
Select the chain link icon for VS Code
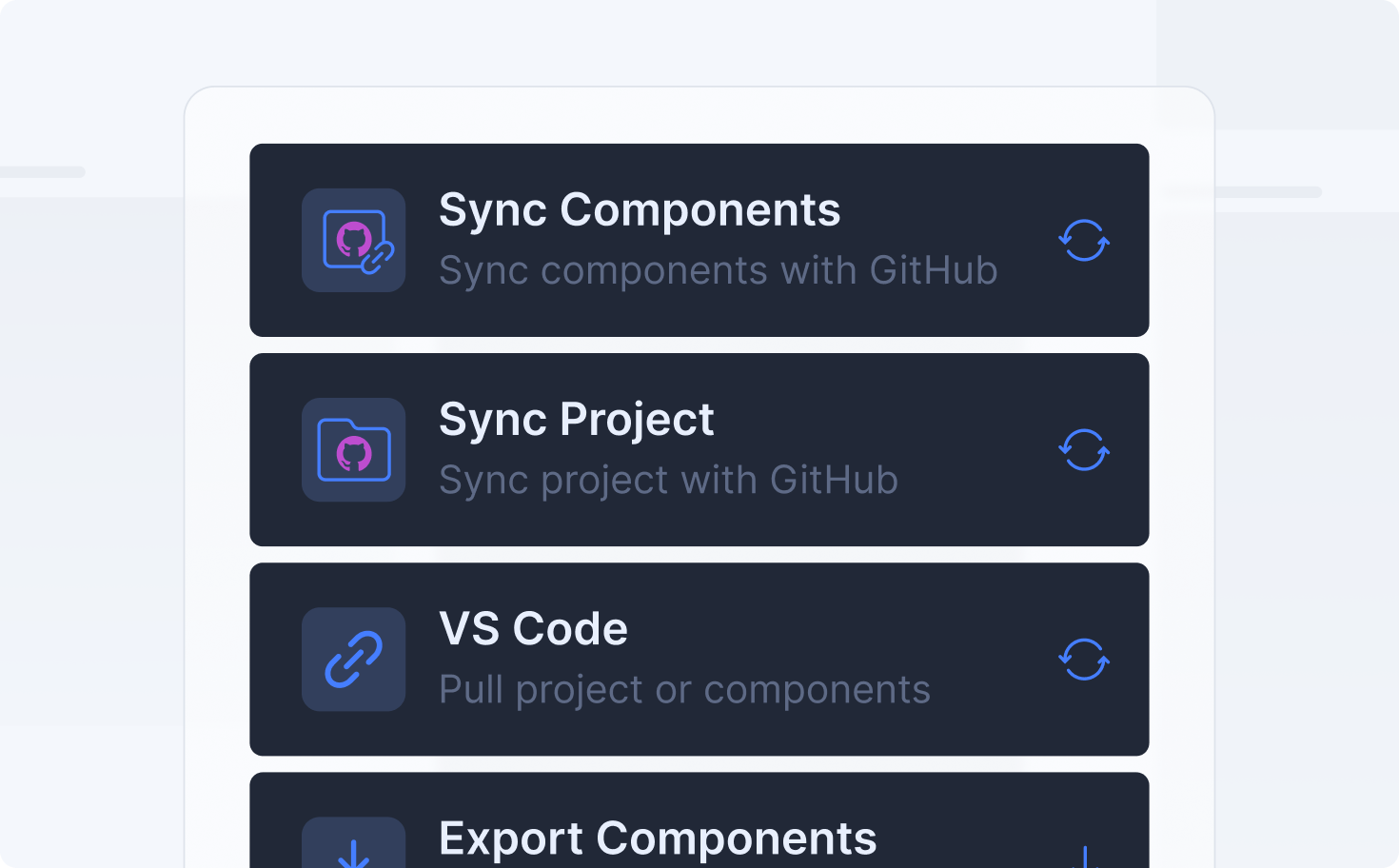click(x=353, y=659)
